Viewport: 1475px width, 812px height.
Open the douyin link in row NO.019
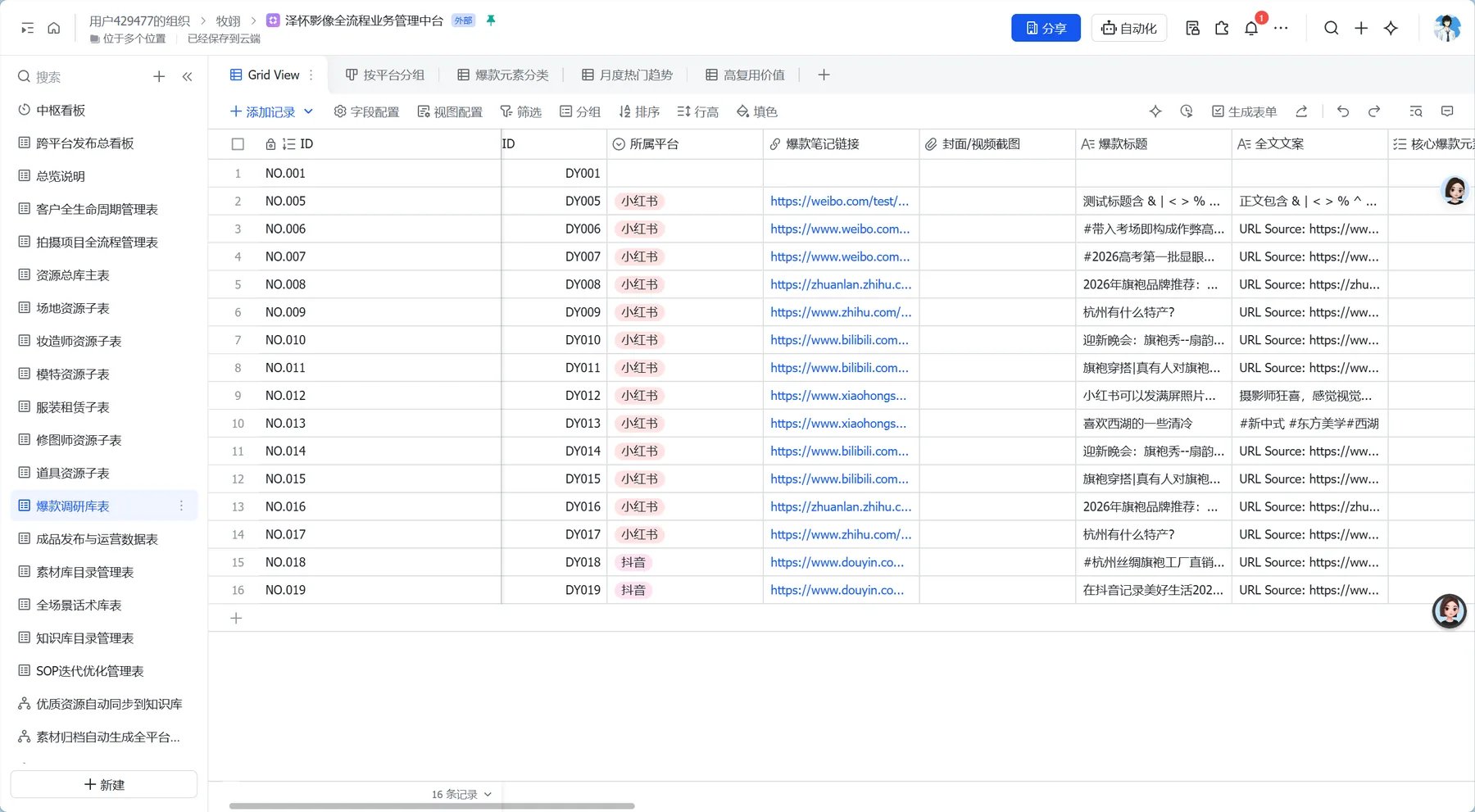(x=837, y=590)
